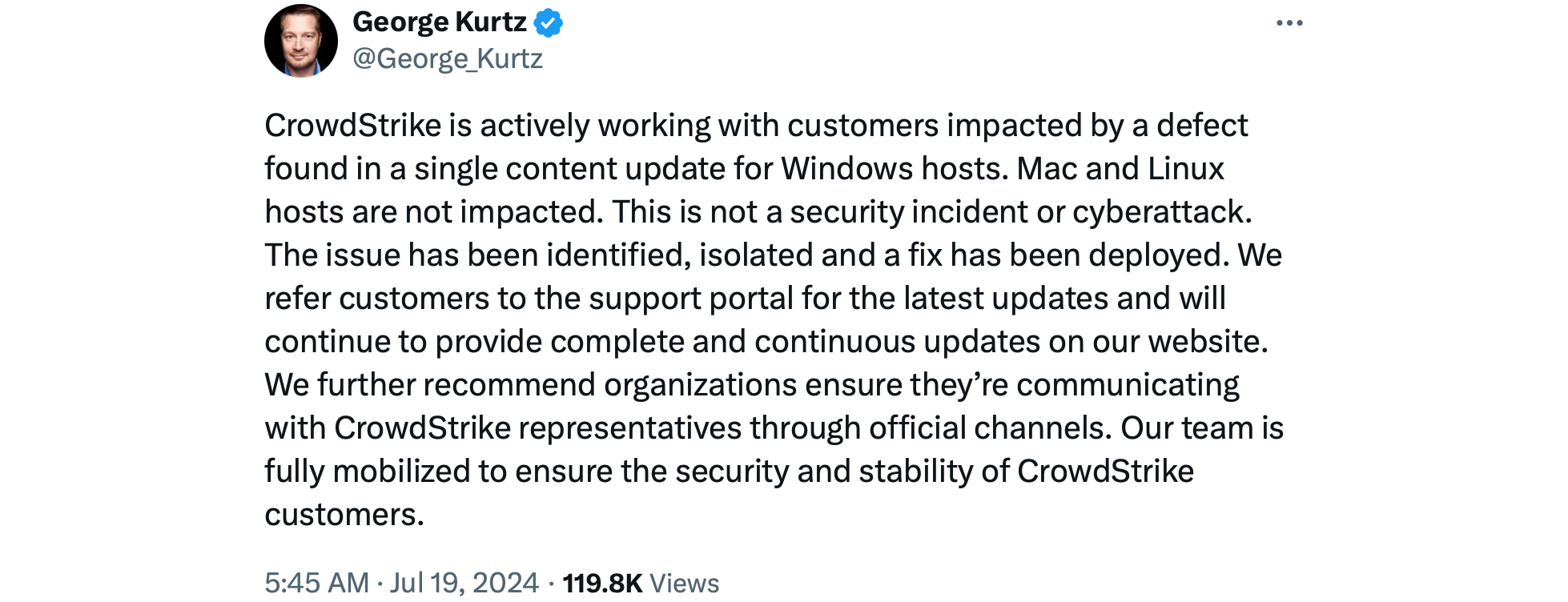View the 119.8K view count
The height and width of the screenshot is (602, 1568).
602,583
